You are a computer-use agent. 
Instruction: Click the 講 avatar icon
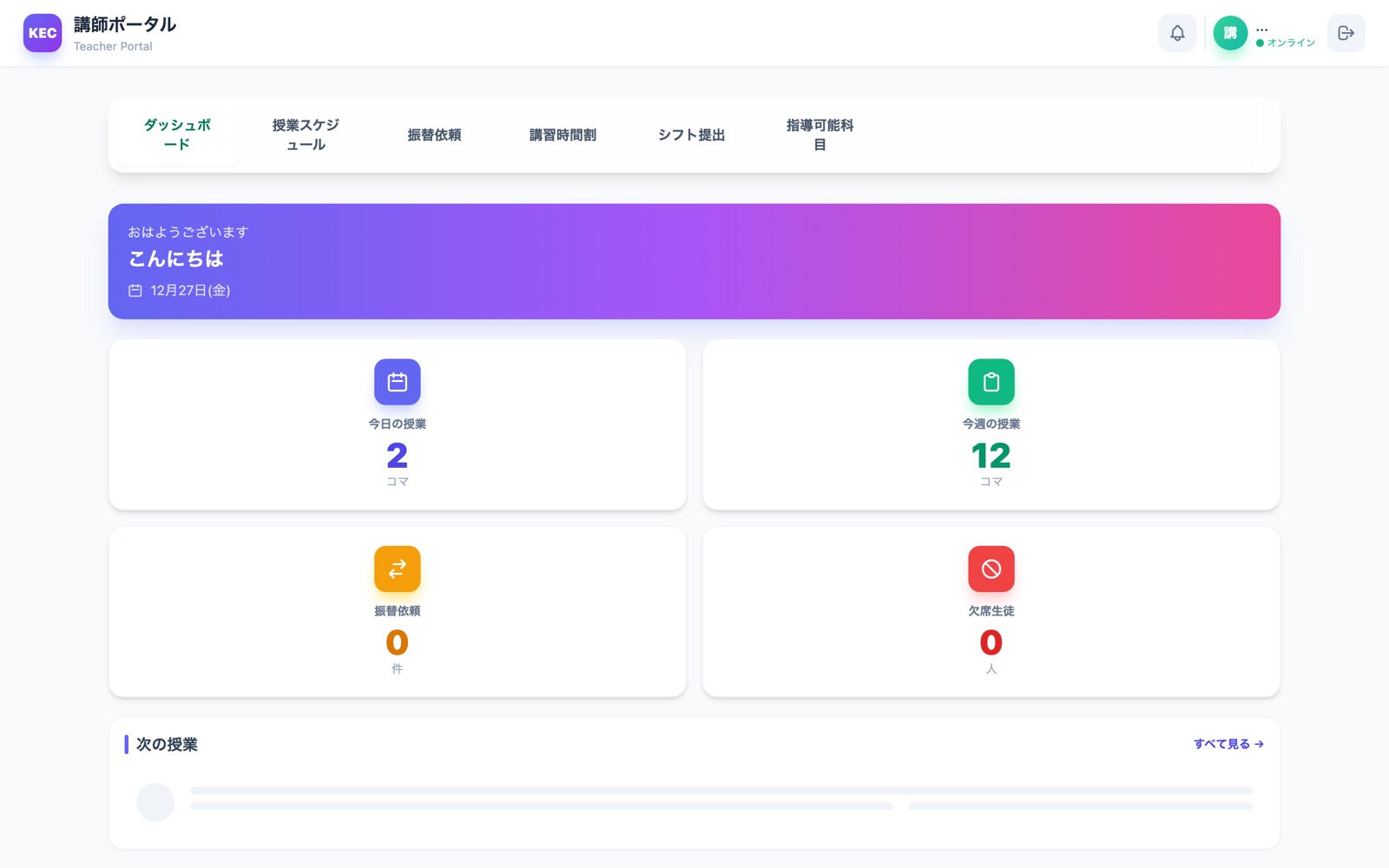click(x=1229, y=31)
